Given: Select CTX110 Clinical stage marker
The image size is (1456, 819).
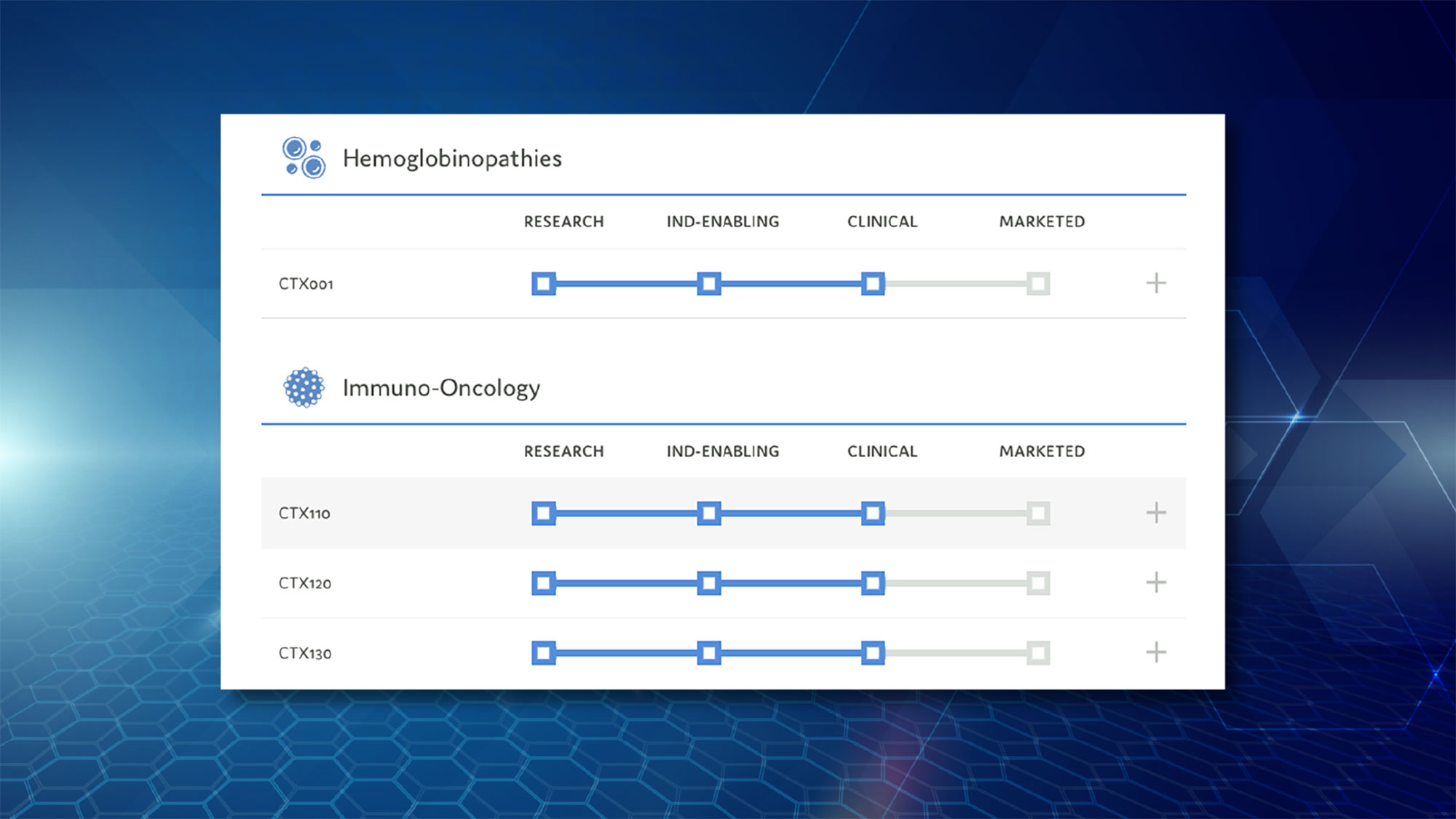Looking at the screenshot, I should click(x=873, y=513).
